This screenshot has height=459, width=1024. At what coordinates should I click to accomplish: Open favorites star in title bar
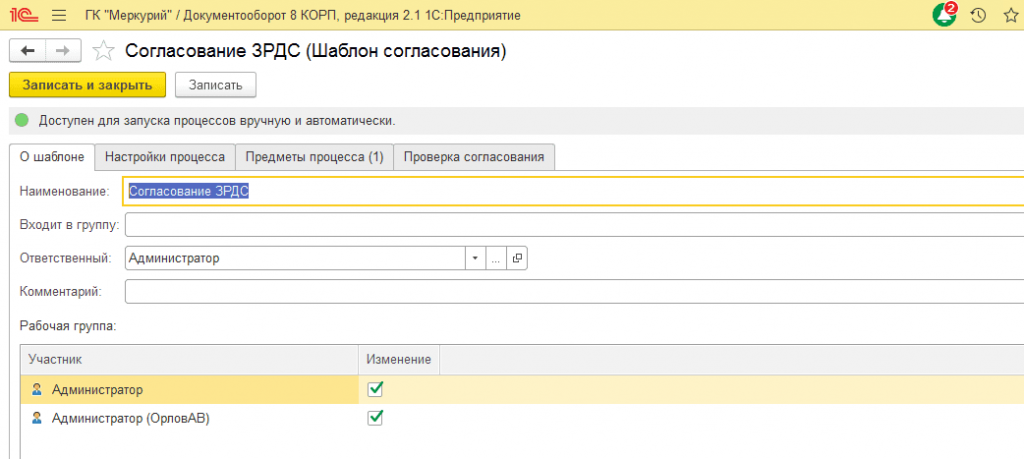[x=1010, y=15]
